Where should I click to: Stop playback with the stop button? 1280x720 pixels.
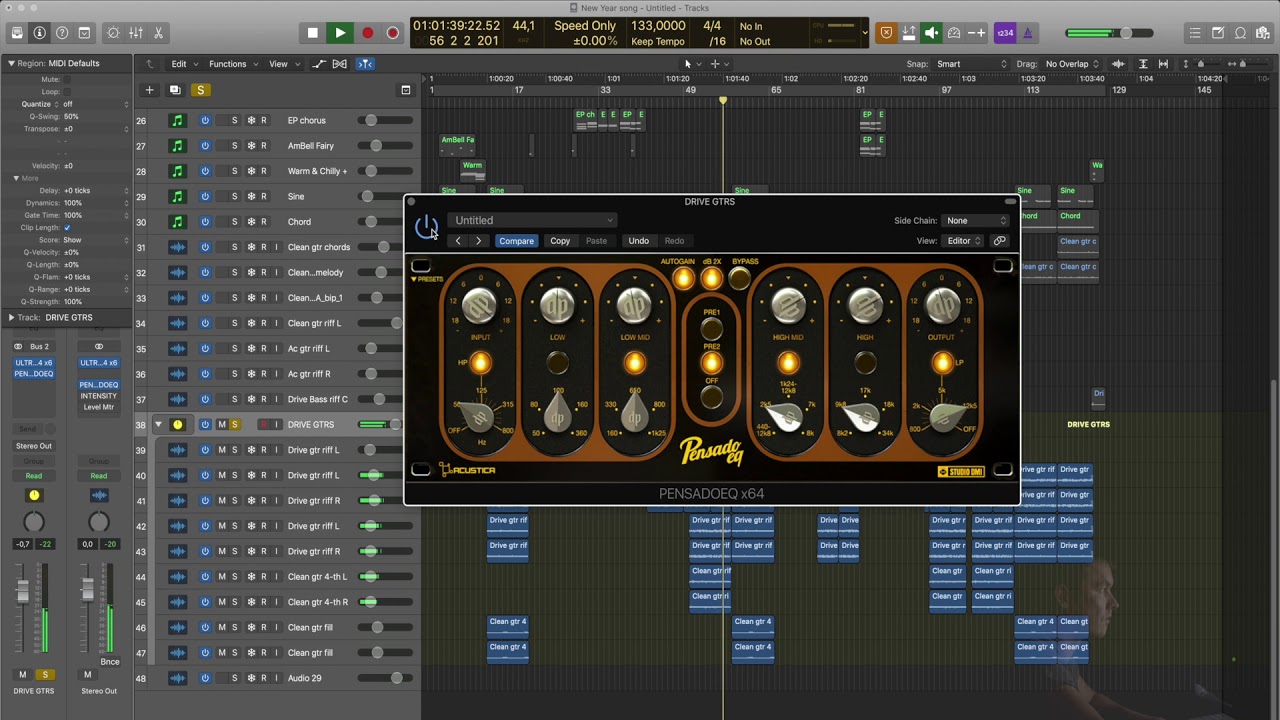coord(313,33)
